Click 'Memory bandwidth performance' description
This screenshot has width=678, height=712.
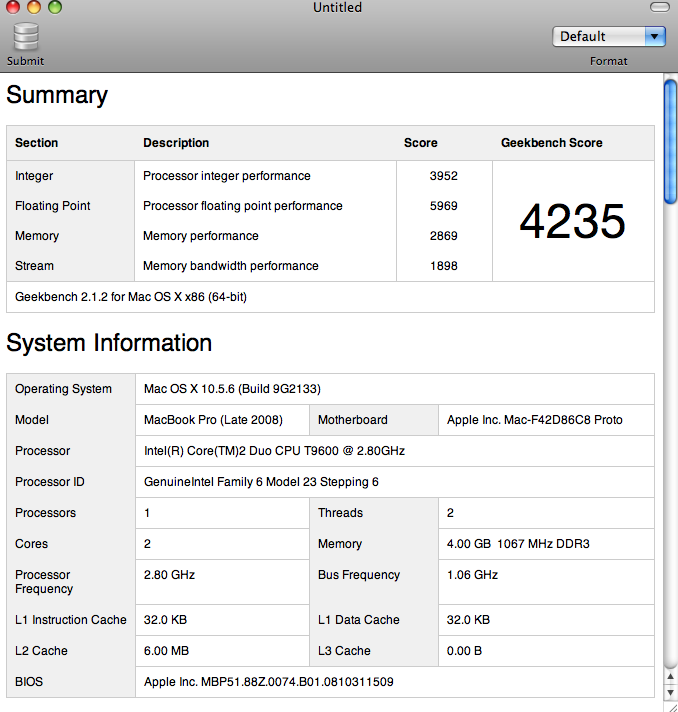click(231, 266)
